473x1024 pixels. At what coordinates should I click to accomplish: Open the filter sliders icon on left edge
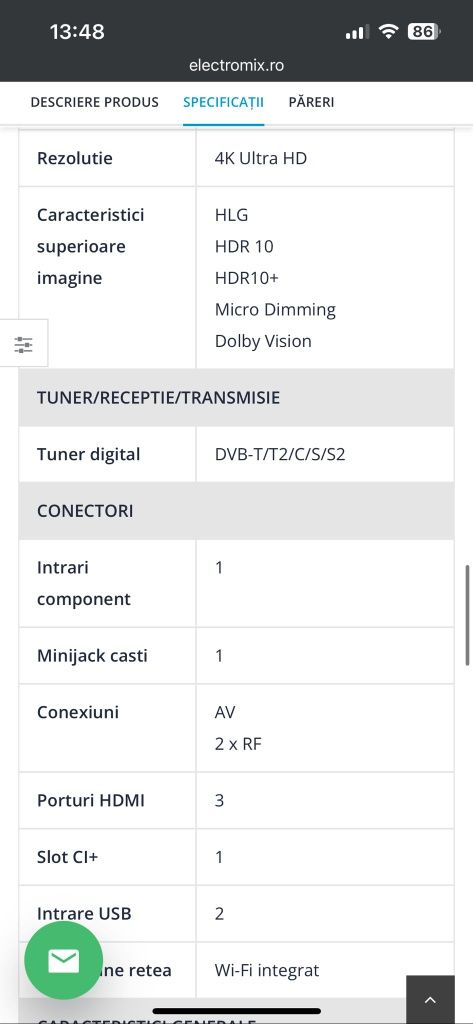tap(24, 344)
